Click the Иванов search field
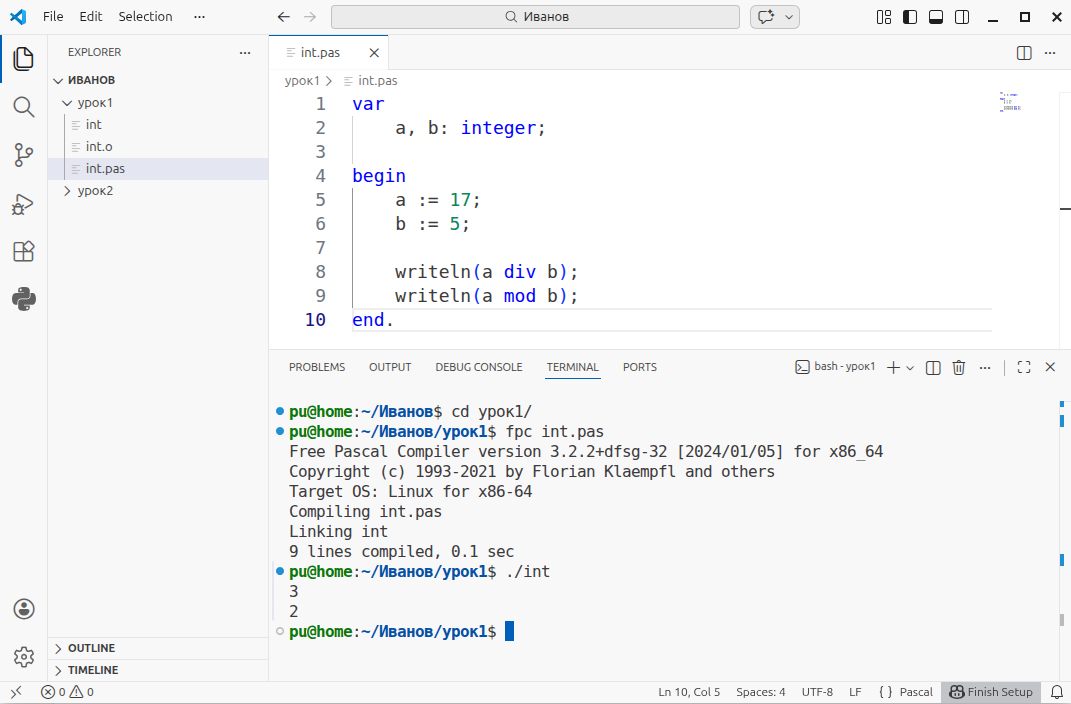The image size is (1071, 704). (x=537, y=17)
